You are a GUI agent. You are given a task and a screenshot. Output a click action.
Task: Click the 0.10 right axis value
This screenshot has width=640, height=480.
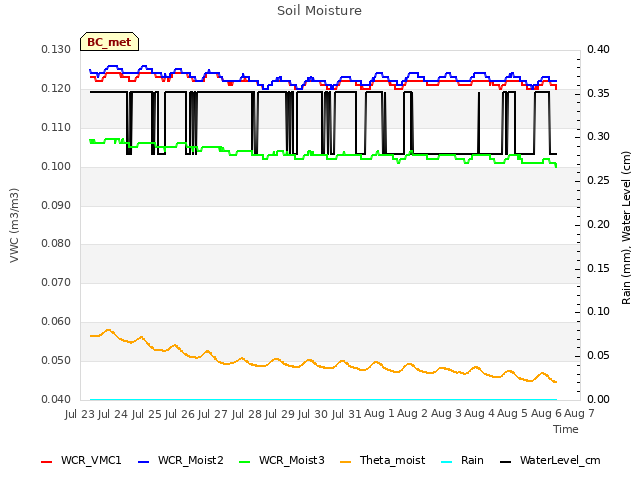tap(598, 312)
